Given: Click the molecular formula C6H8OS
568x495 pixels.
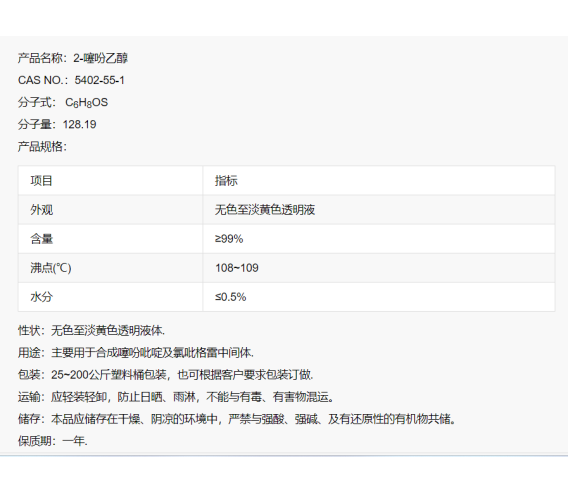Looking at the screenshot, I should [x=87, y=103].
